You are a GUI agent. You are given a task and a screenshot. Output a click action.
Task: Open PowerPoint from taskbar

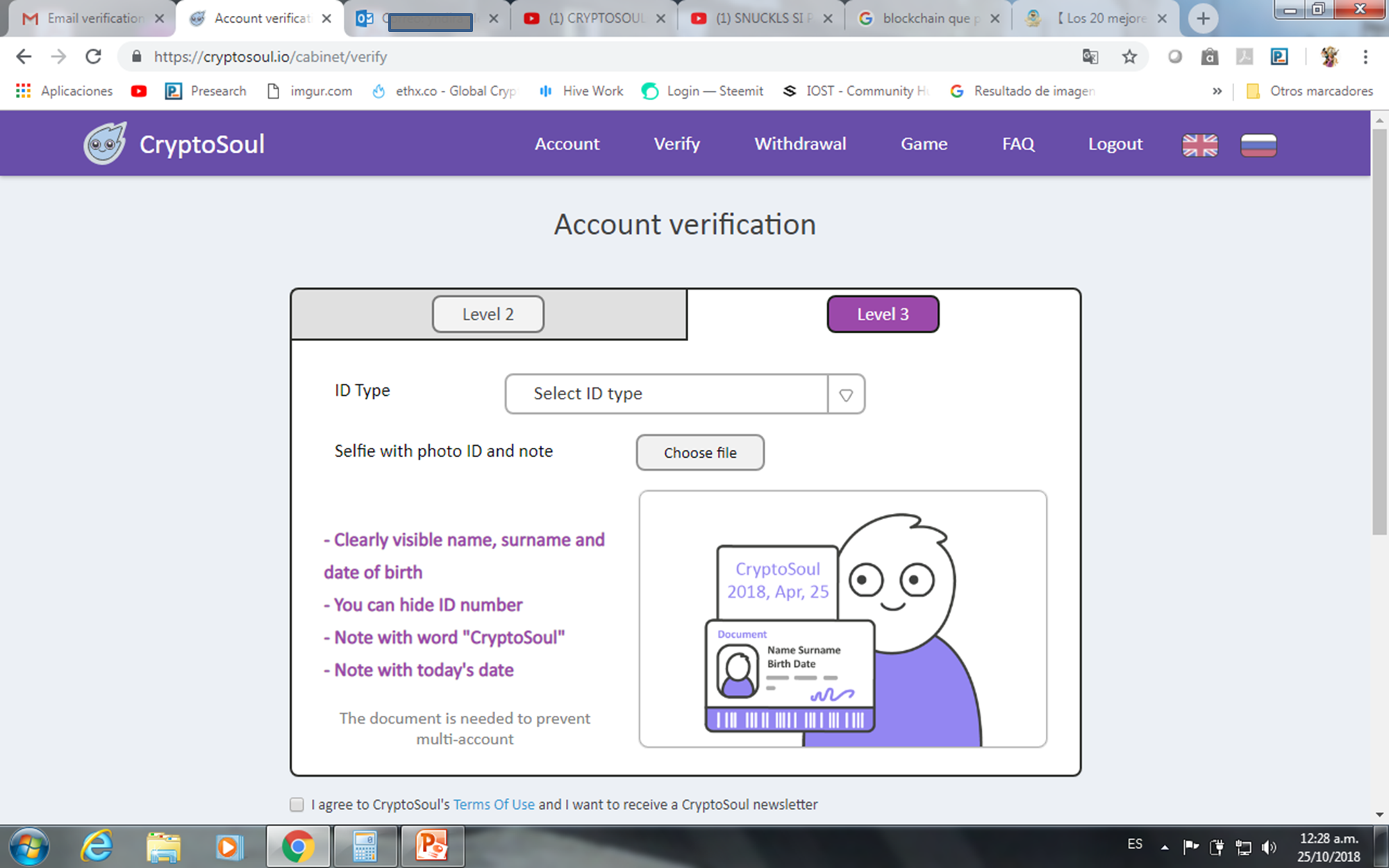click(x=432, y=846)
